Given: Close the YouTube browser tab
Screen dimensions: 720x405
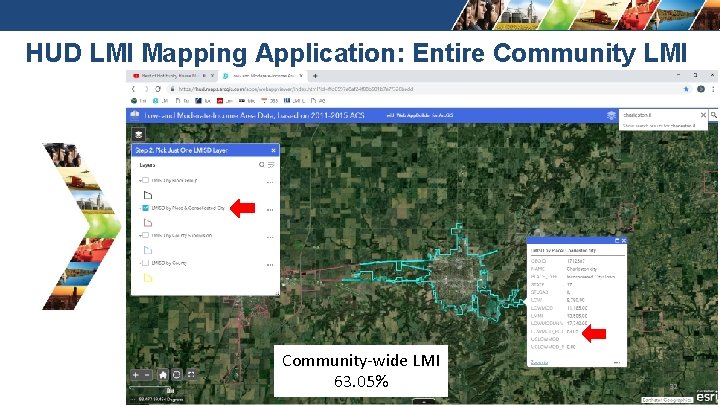Looking at the screenshot, I should tap(212, 75).
